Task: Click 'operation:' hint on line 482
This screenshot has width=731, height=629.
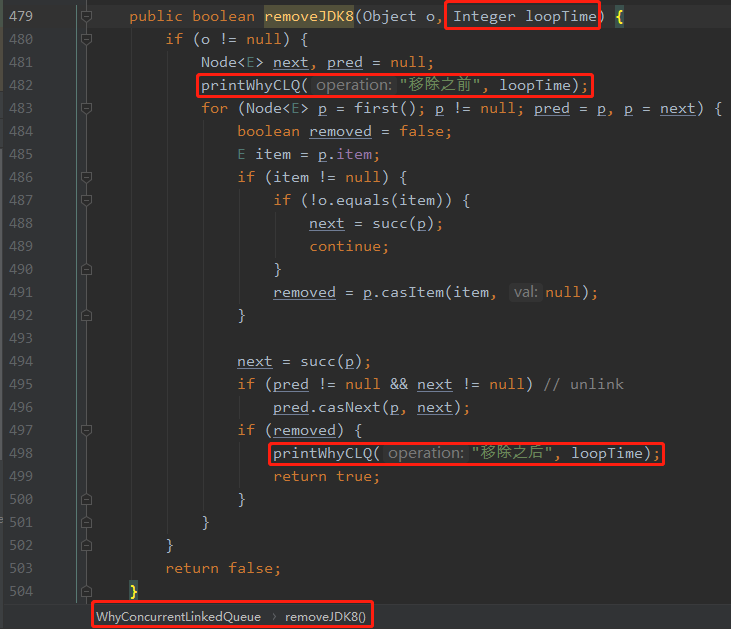Action: click(x=354, y=85)
